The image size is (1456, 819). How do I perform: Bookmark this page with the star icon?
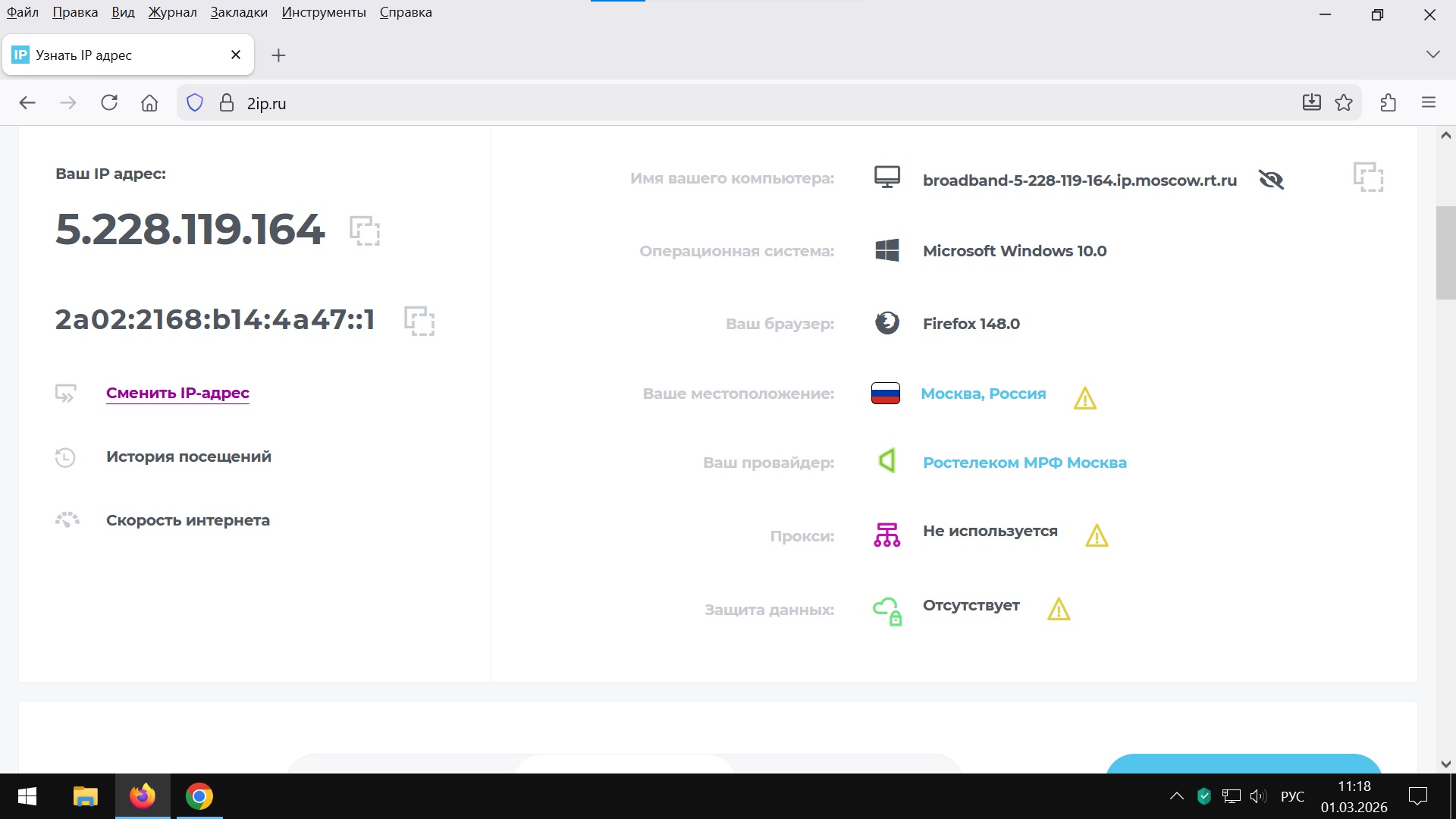(1344, 103)
